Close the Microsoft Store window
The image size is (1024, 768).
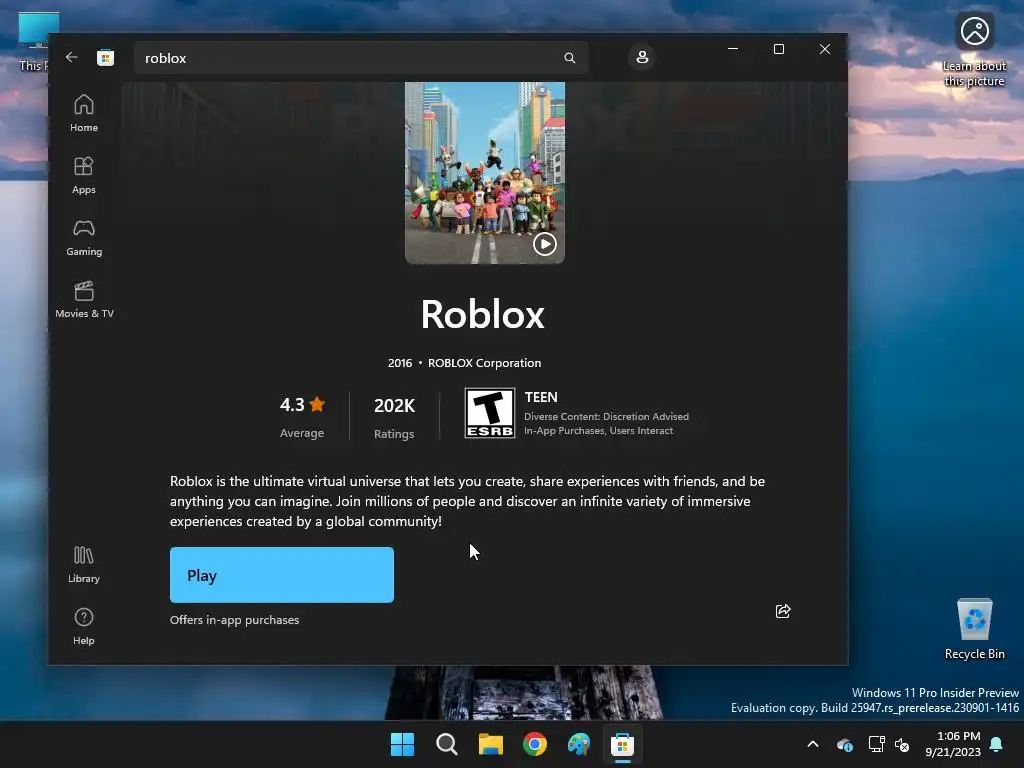(x=825, y=49)
